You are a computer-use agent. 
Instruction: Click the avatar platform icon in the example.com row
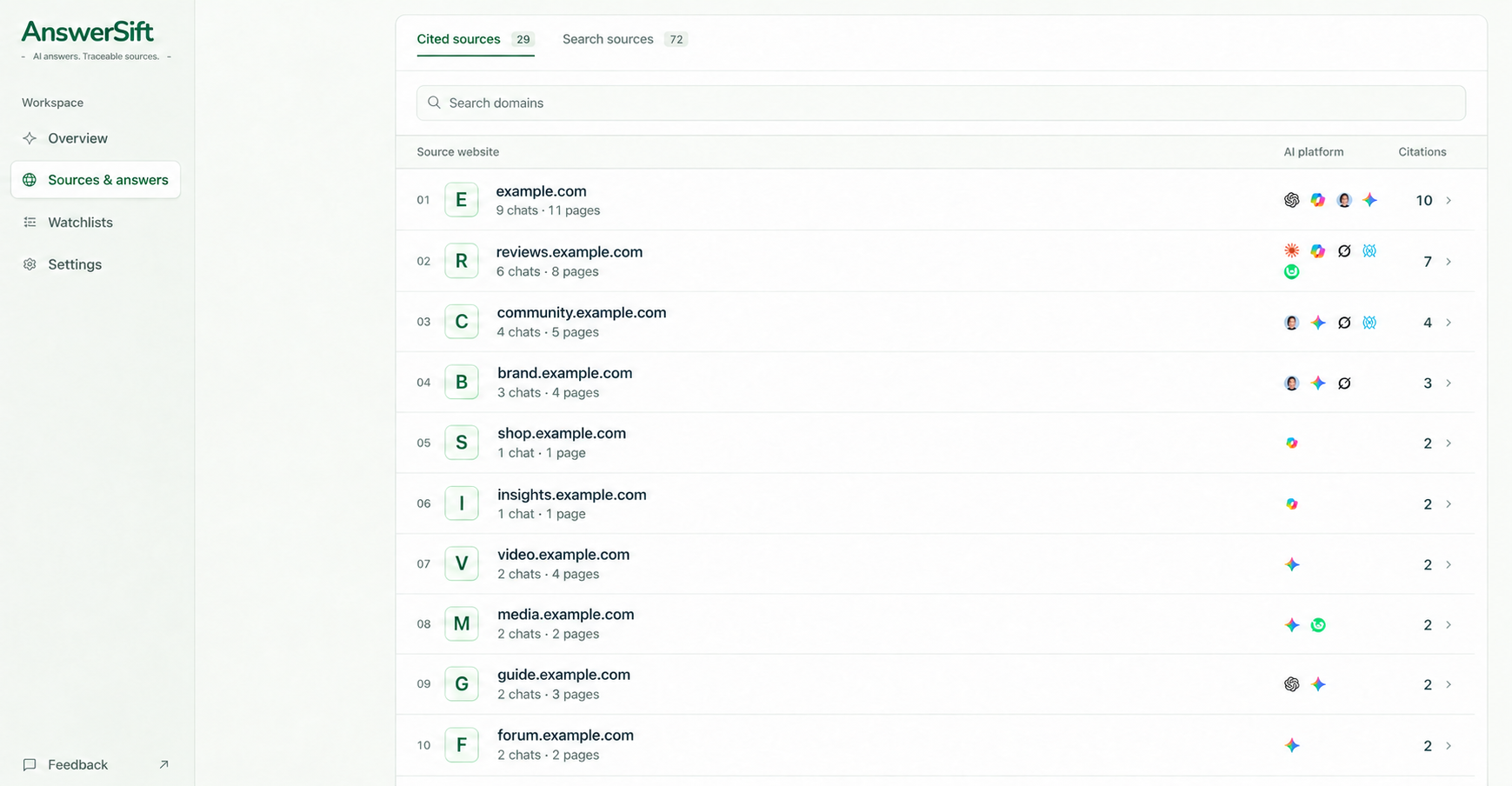click(x=1344, y=200)
